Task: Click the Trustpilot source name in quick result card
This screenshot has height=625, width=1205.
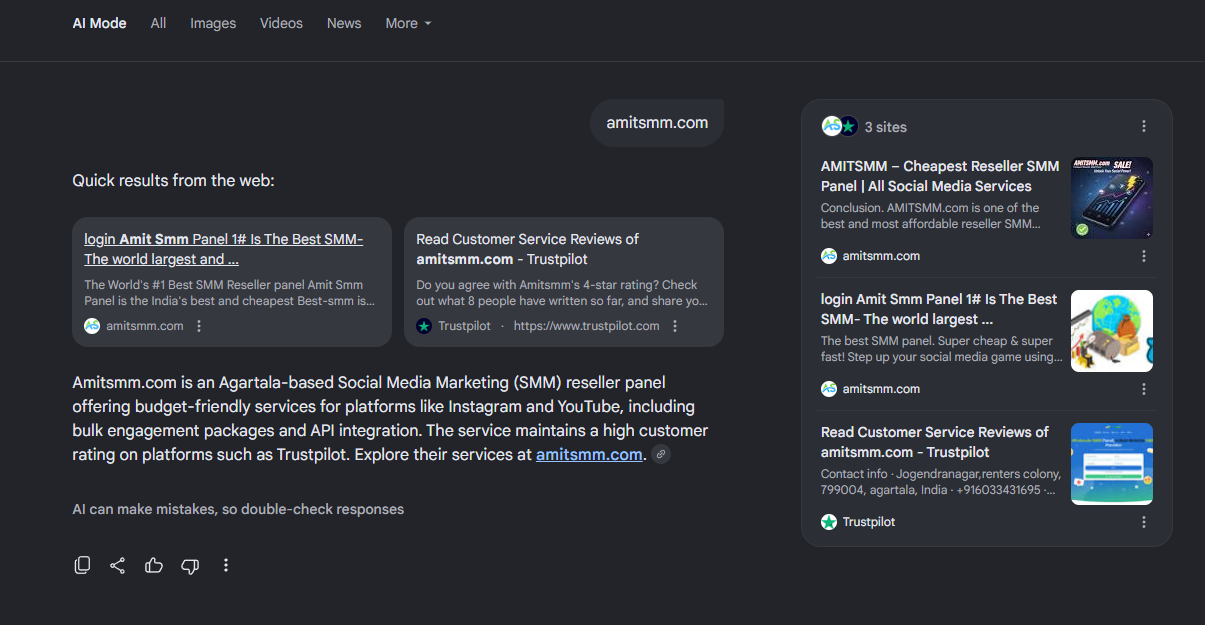Action: click(x=465, y=326)
